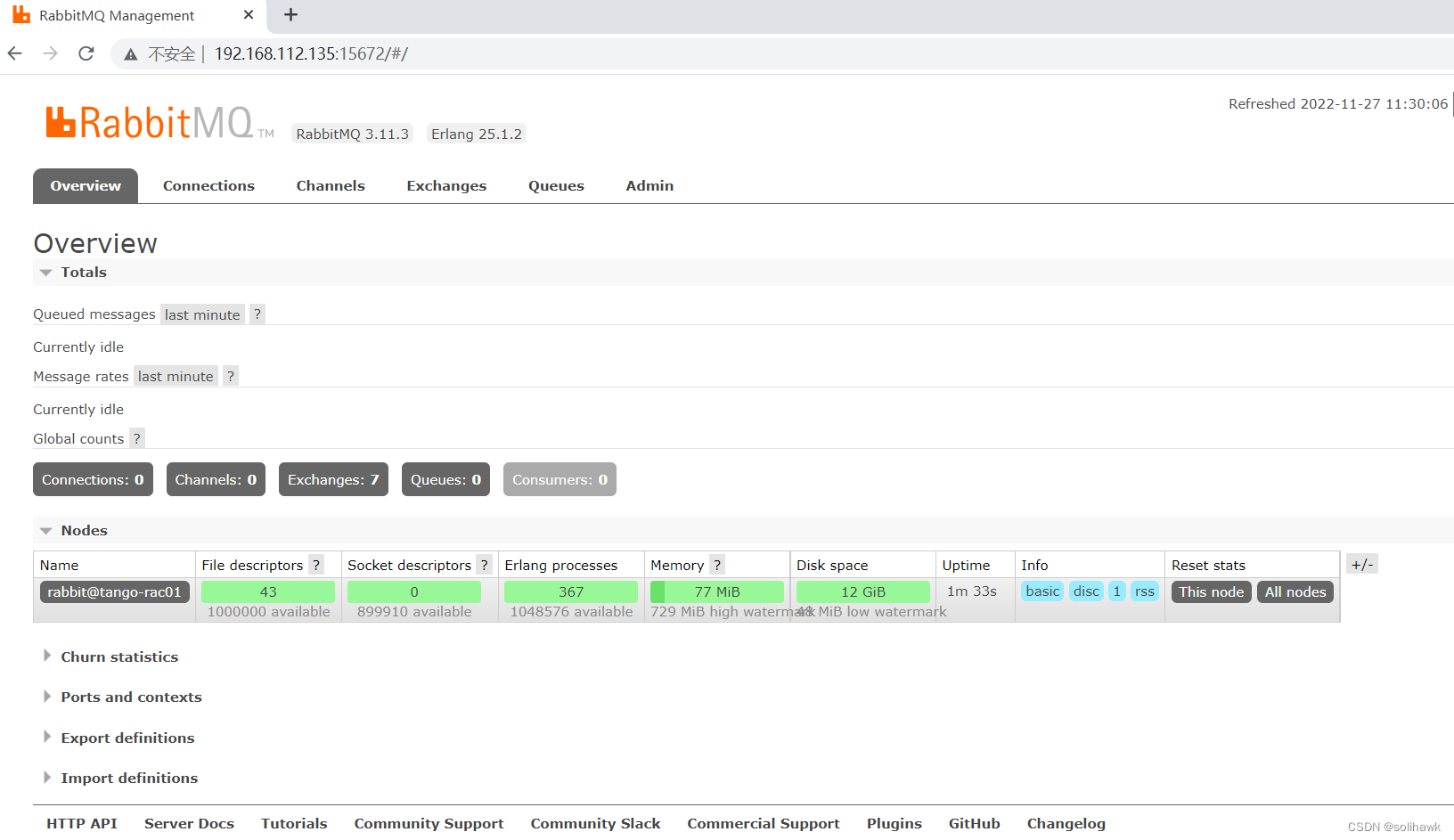Click the Refreshed 2022-11-27 timestamp

[1338, 103]
